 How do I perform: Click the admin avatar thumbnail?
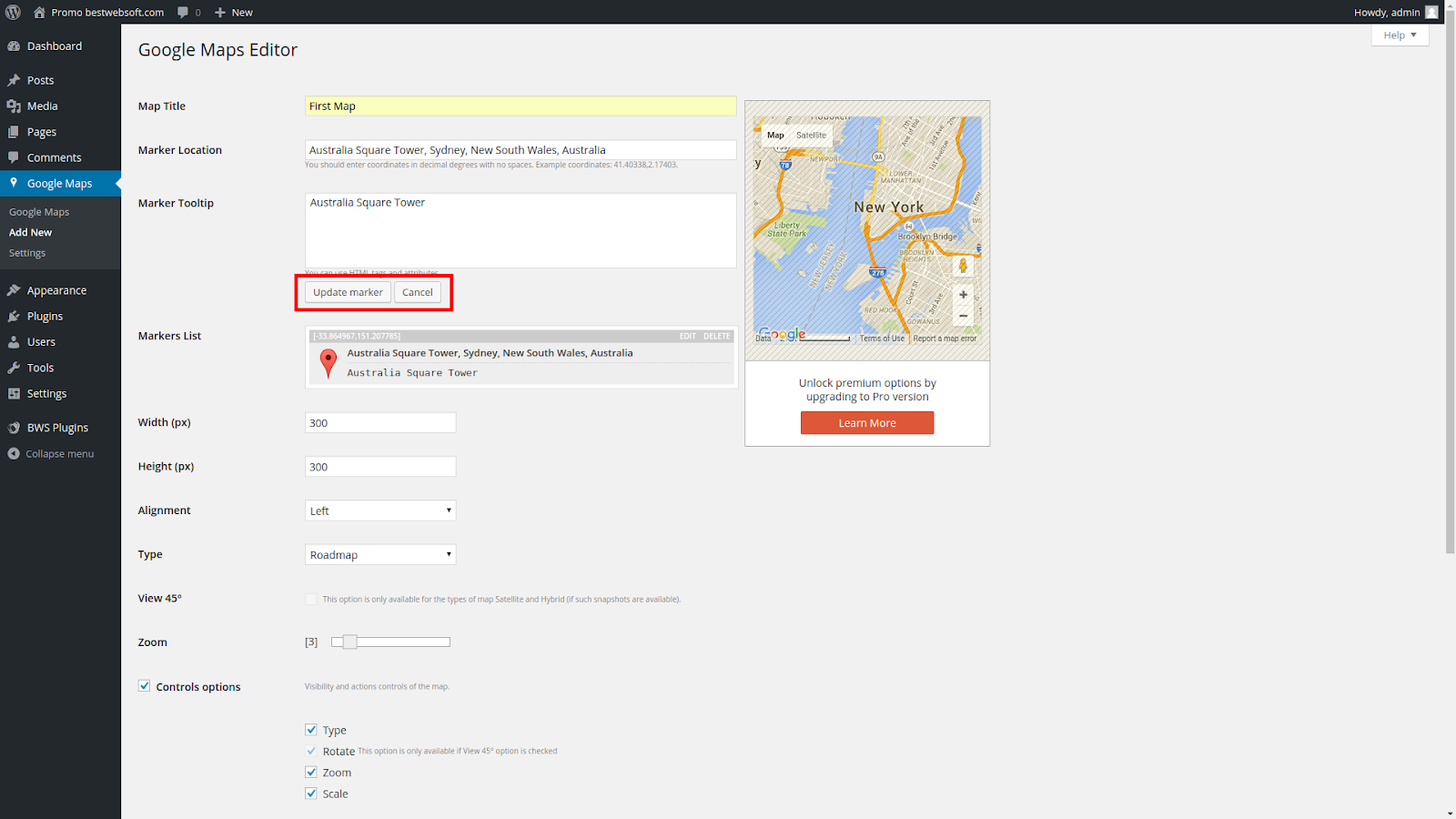pyautogui.click(x=1431, y=12)
